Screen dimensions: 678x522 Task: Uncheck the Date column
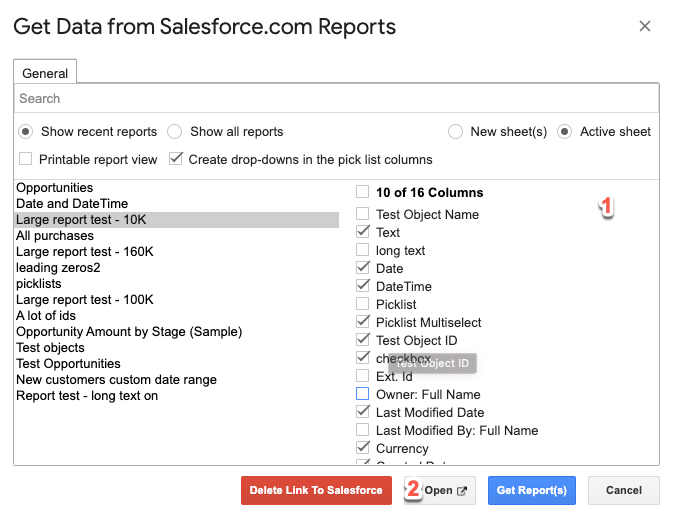(362, 268)
